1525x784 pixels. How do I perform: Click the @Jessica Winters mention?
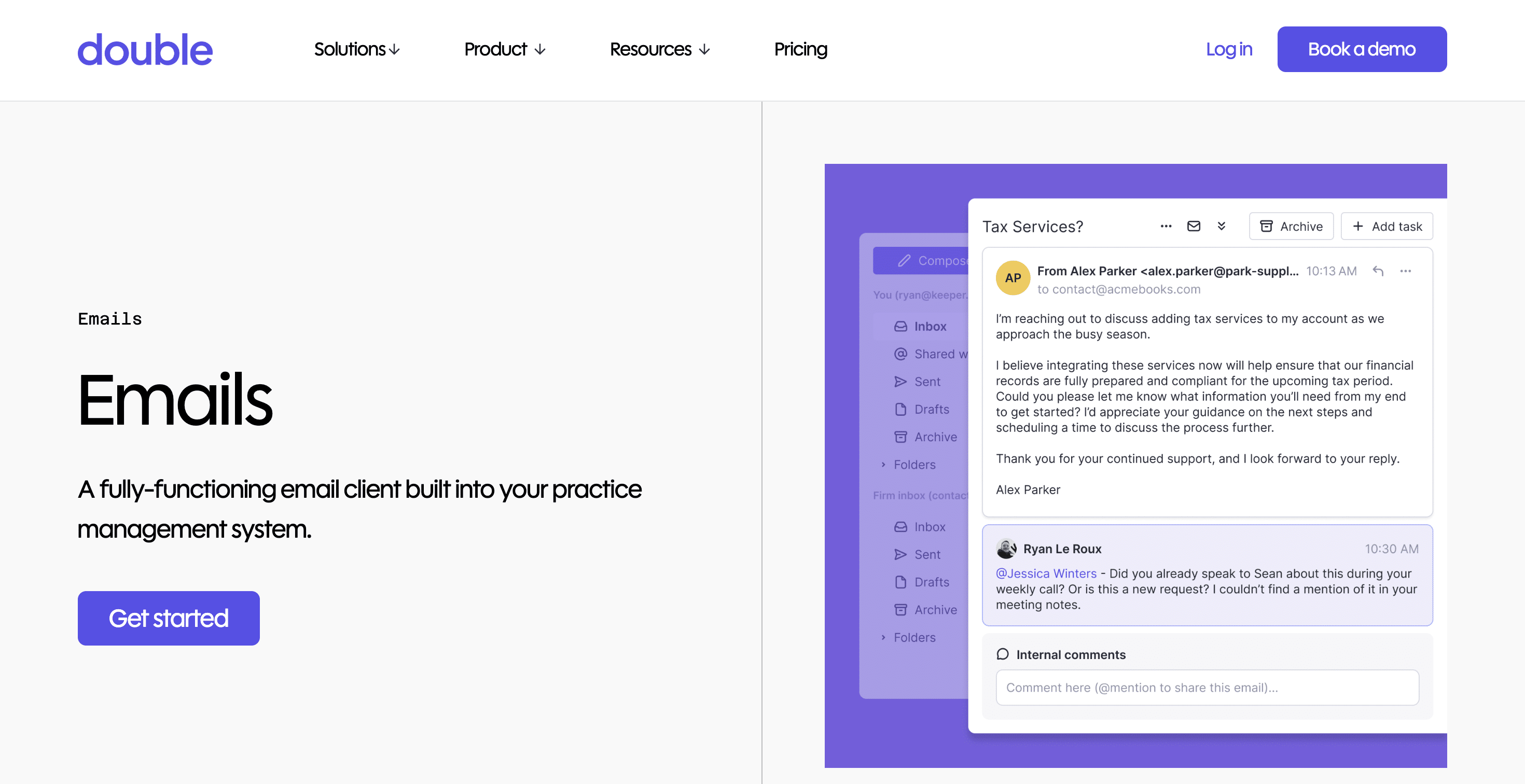click(x=1046, y=573)
